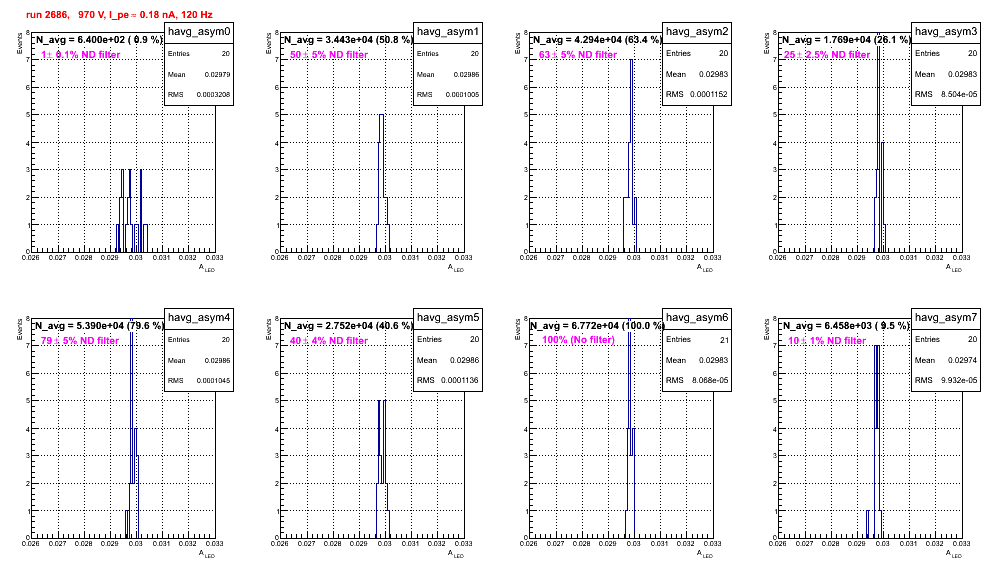
Task: Select Entries value 20 in havg_asym2
Action: [723, 53]
